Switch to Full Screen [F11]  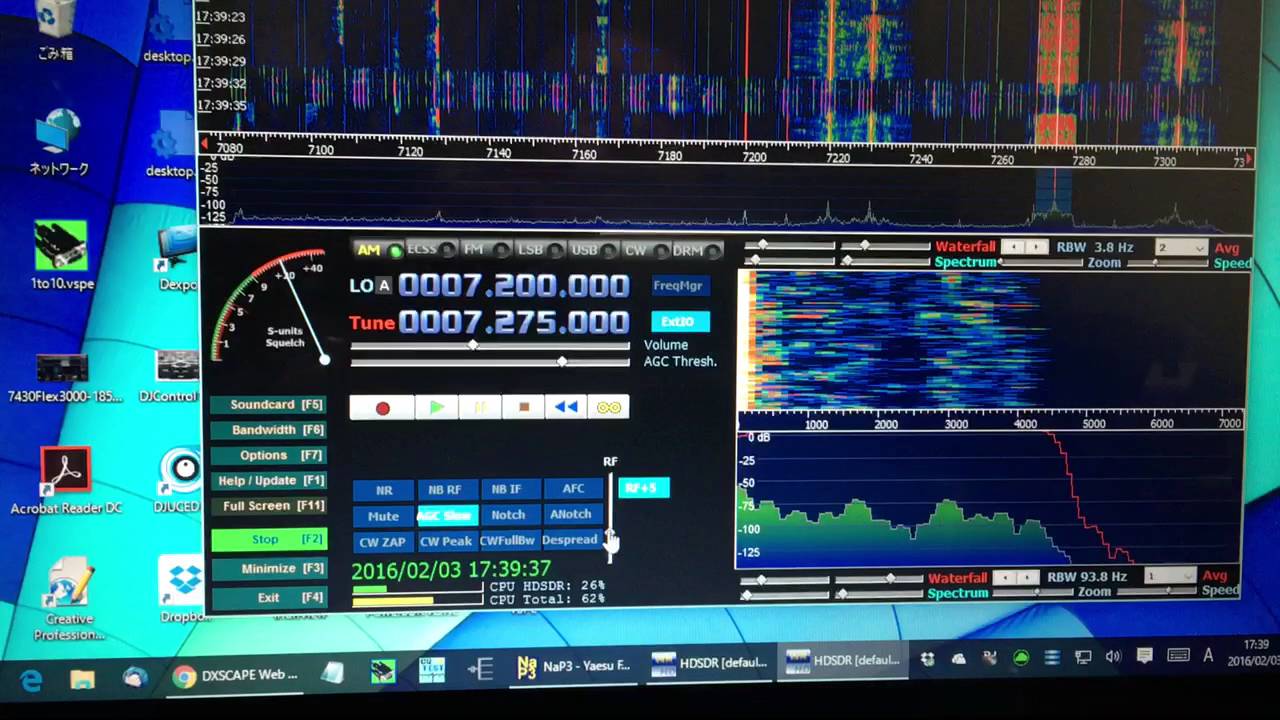268,506
